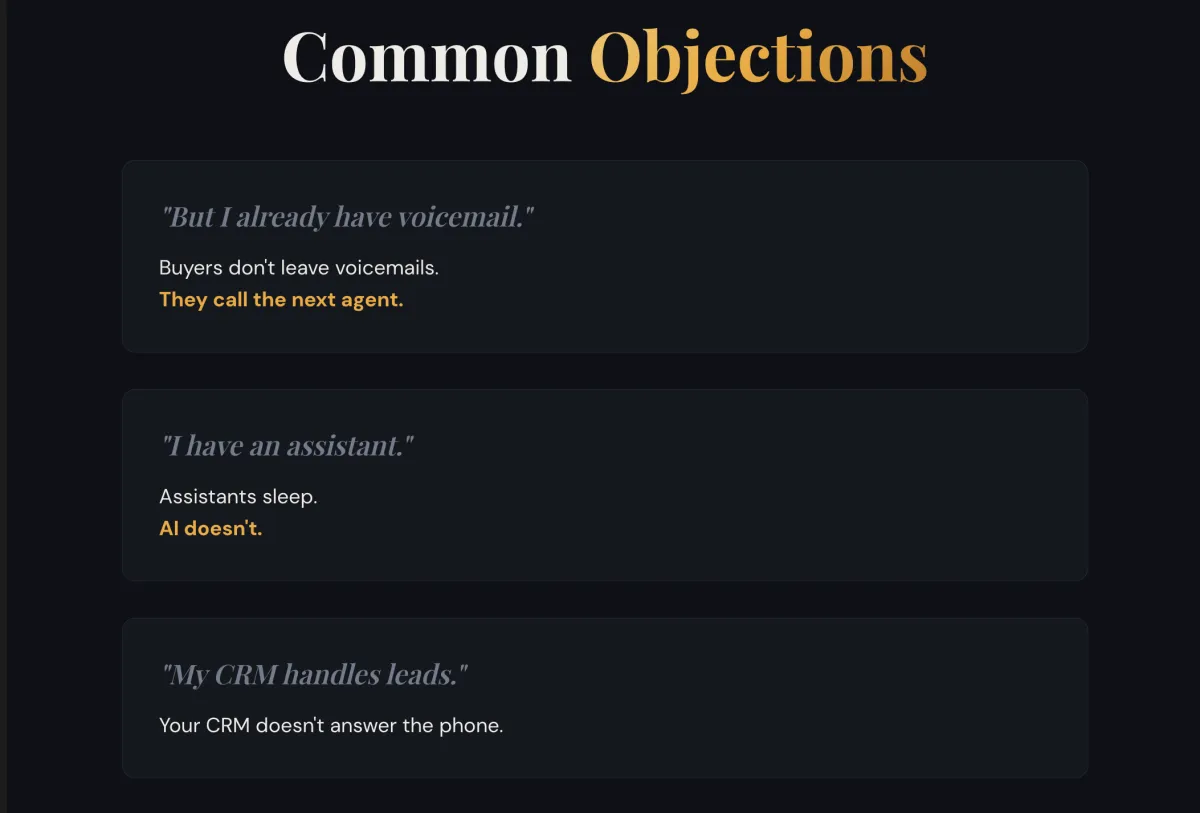Click the voicemail objection card background
1200x813 pixels.
[x=605, y=256]
